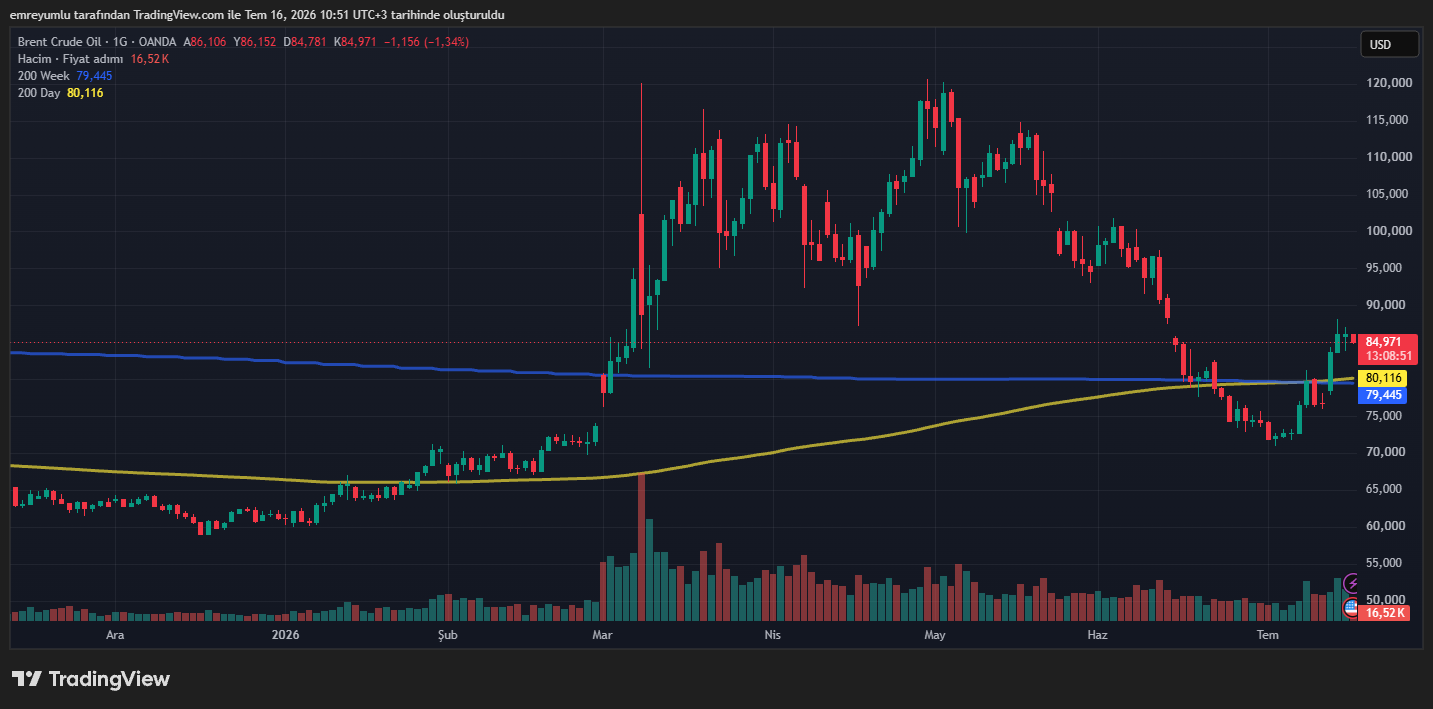Click the Haz month label on time axis
1433x709 pixels.
[x=1097, y=635]
